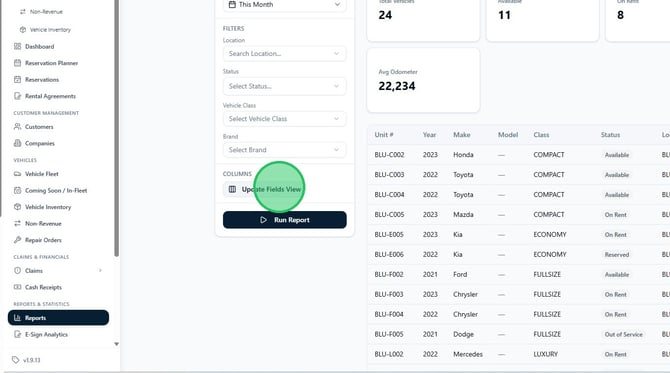Open the Vehicle Fleet page
This screenshot has height=373, width=670.
point(42,174)
